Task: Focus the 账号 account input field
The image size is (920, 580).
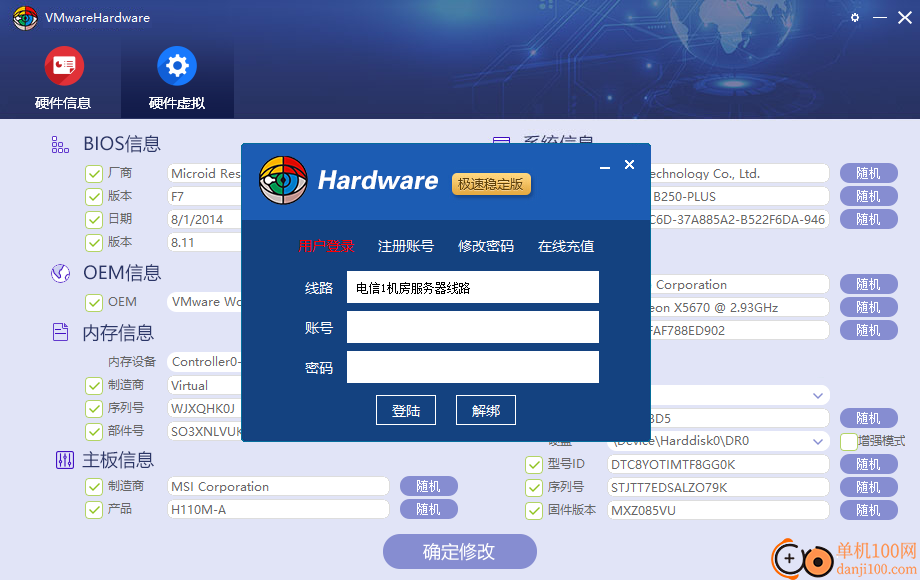Action: pyautogui.click(x=473, y=327)
